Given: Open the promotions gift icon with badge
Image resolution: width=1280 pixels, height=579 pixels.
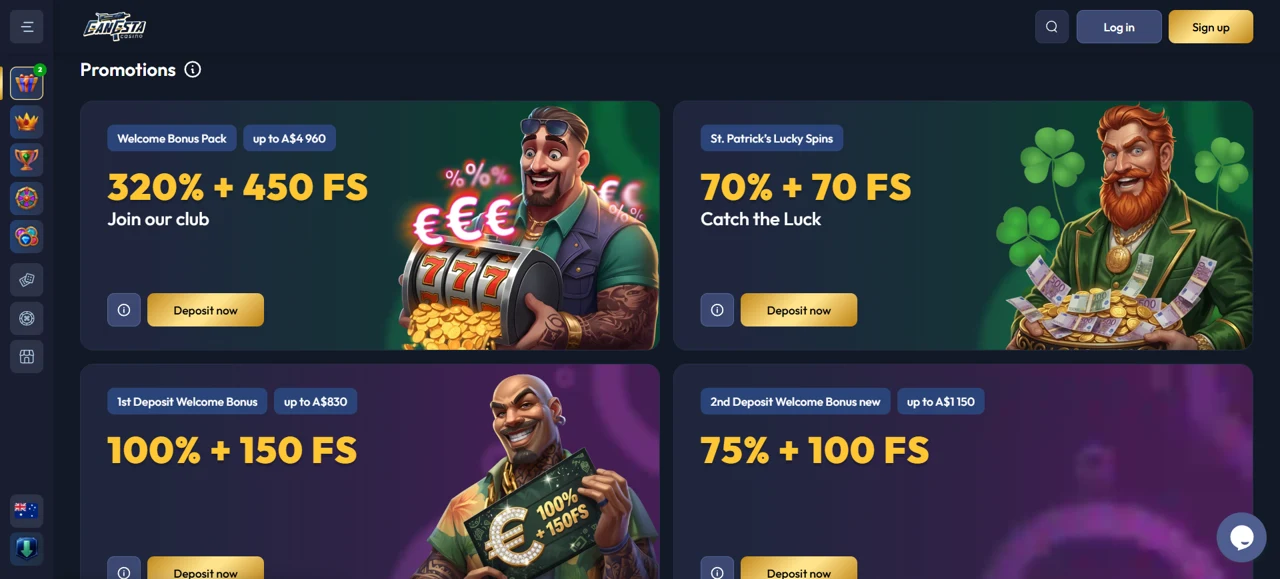Looking at the screenshot, I should pyautogui.click(x=27, y=83).
